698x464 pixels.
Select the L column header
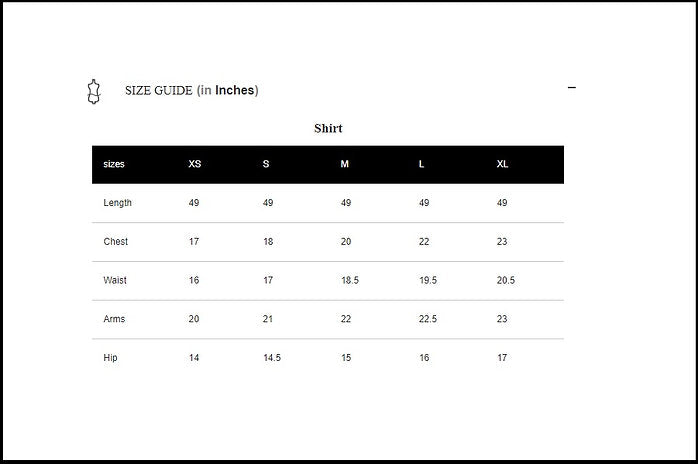point(422,164)
